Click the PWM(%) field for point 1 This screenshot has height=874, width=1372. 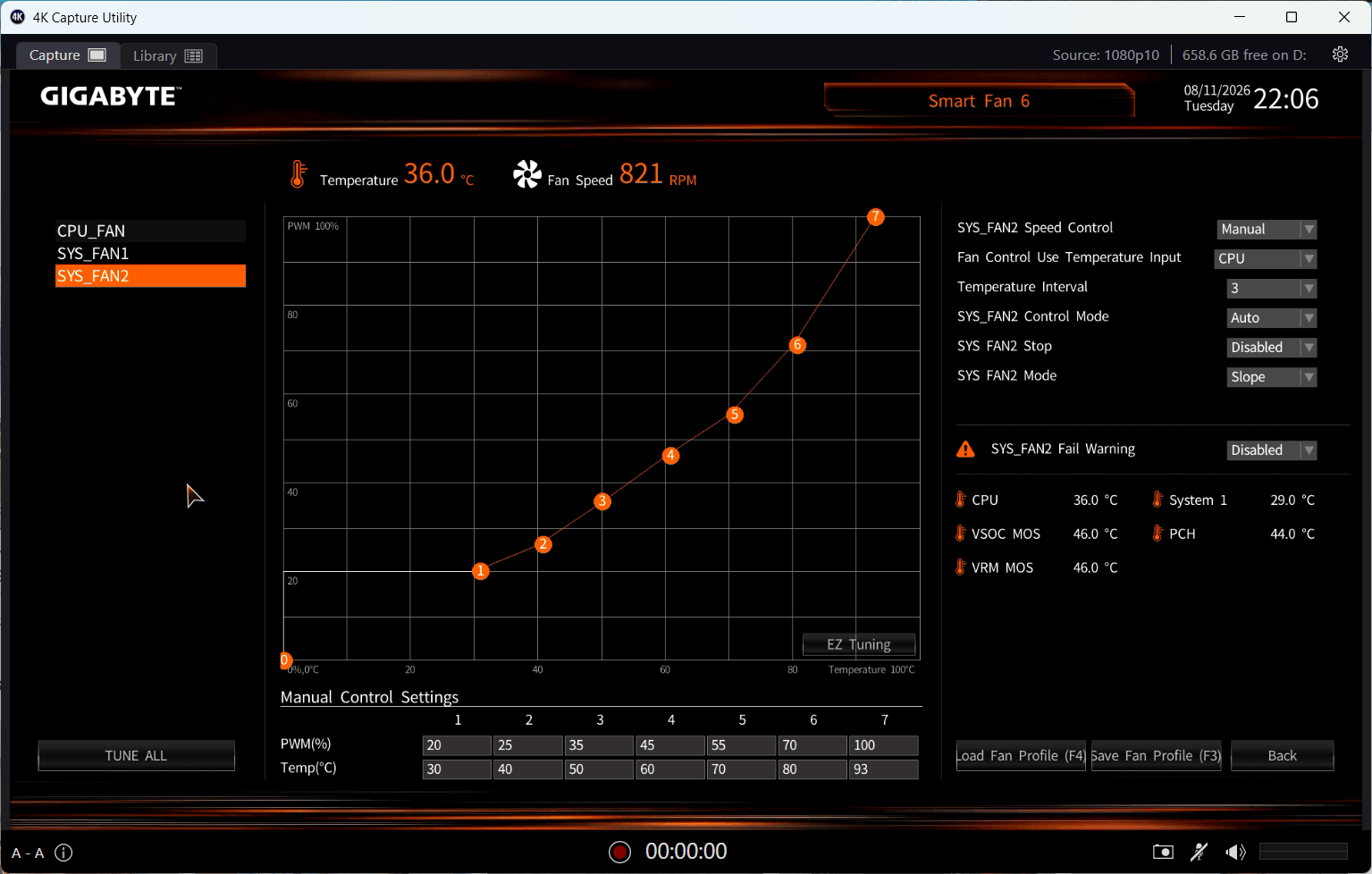point(457,745)
